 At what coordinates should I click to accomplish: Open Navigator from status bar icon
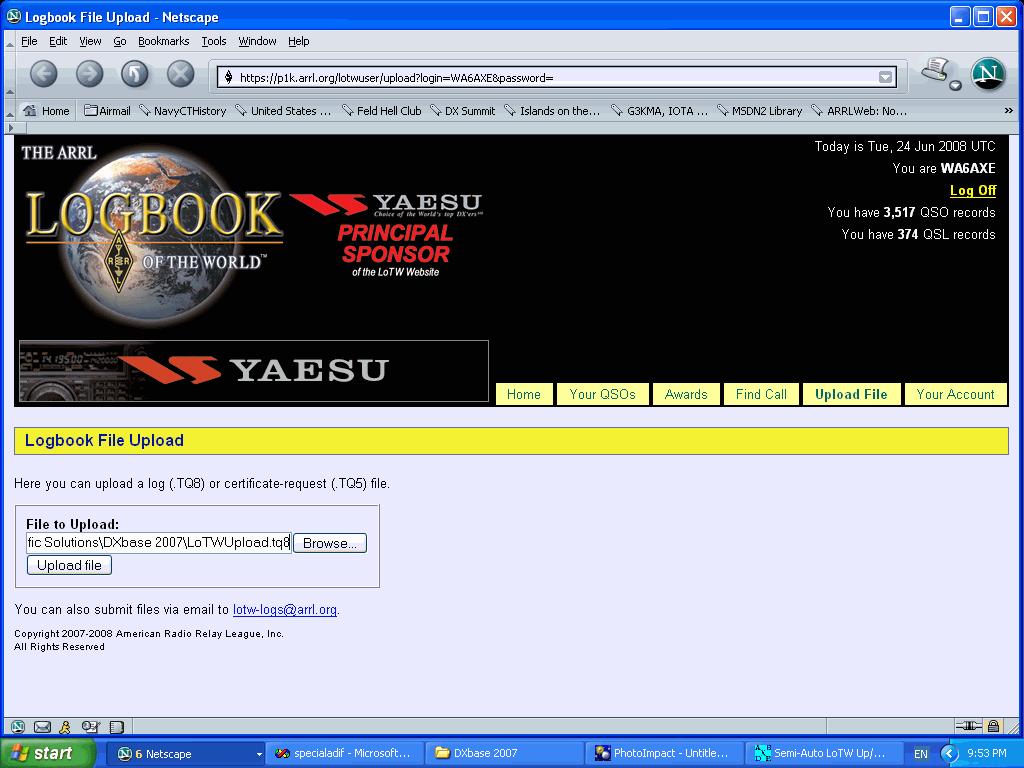click(18, 726)
